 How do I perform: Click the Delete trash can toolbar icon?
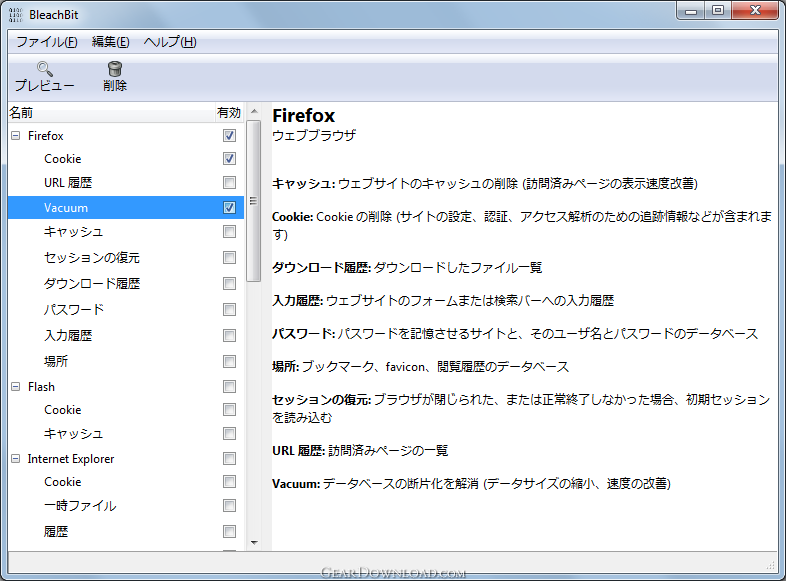[115, 69]
